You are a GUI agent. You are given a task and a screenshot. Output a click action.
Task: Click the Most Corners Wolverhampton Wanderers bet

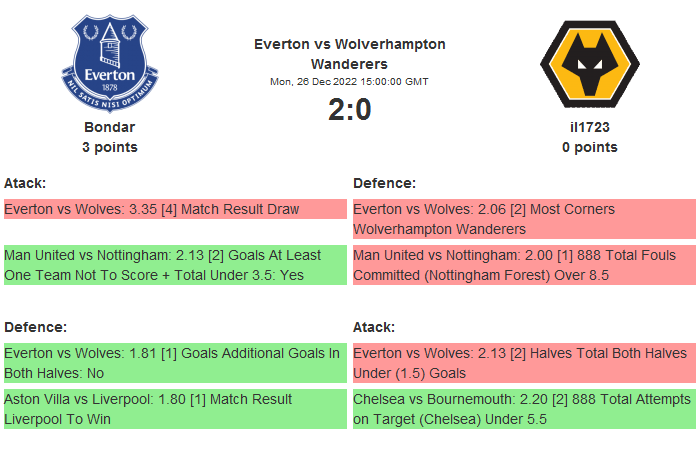pos(524,219)
